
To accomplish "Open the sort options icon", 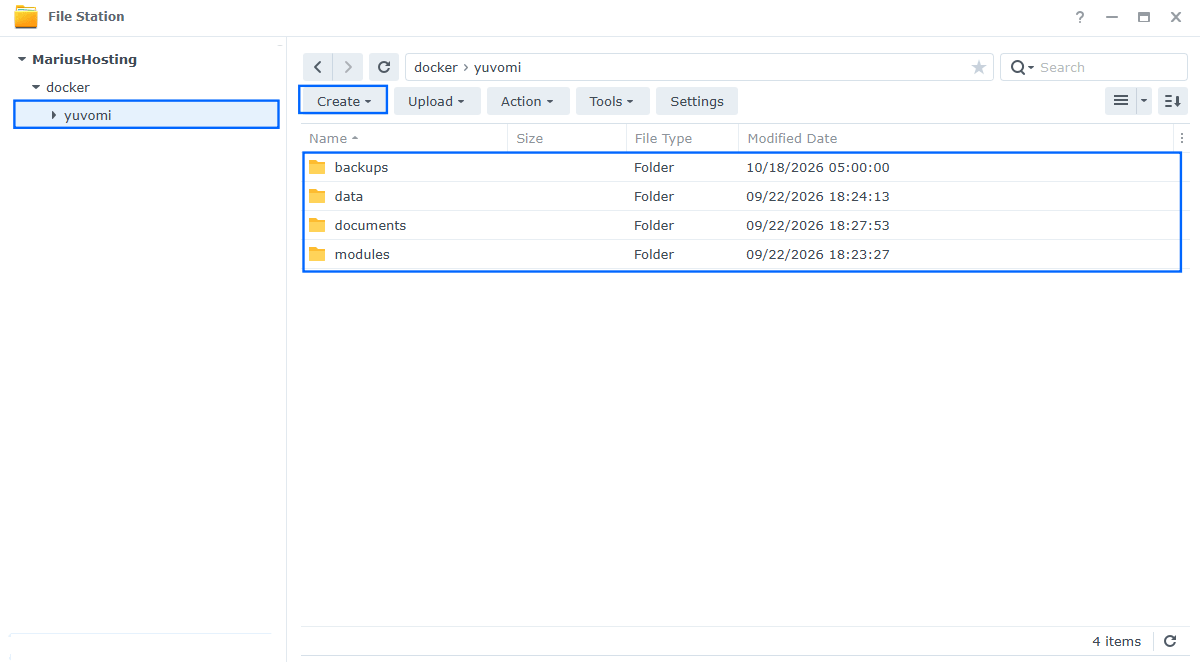I will (x=1173, y=101).
